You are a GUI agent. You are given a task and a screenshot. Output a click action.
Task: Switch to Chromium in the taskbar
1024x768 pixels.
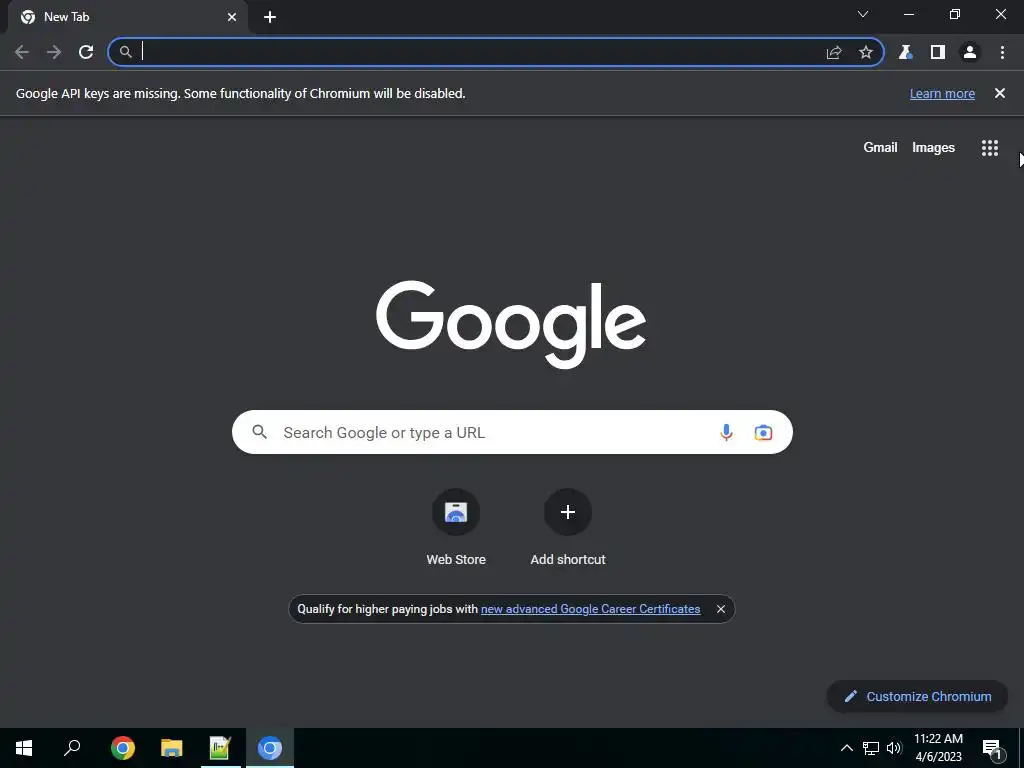(x=270, y=748)
